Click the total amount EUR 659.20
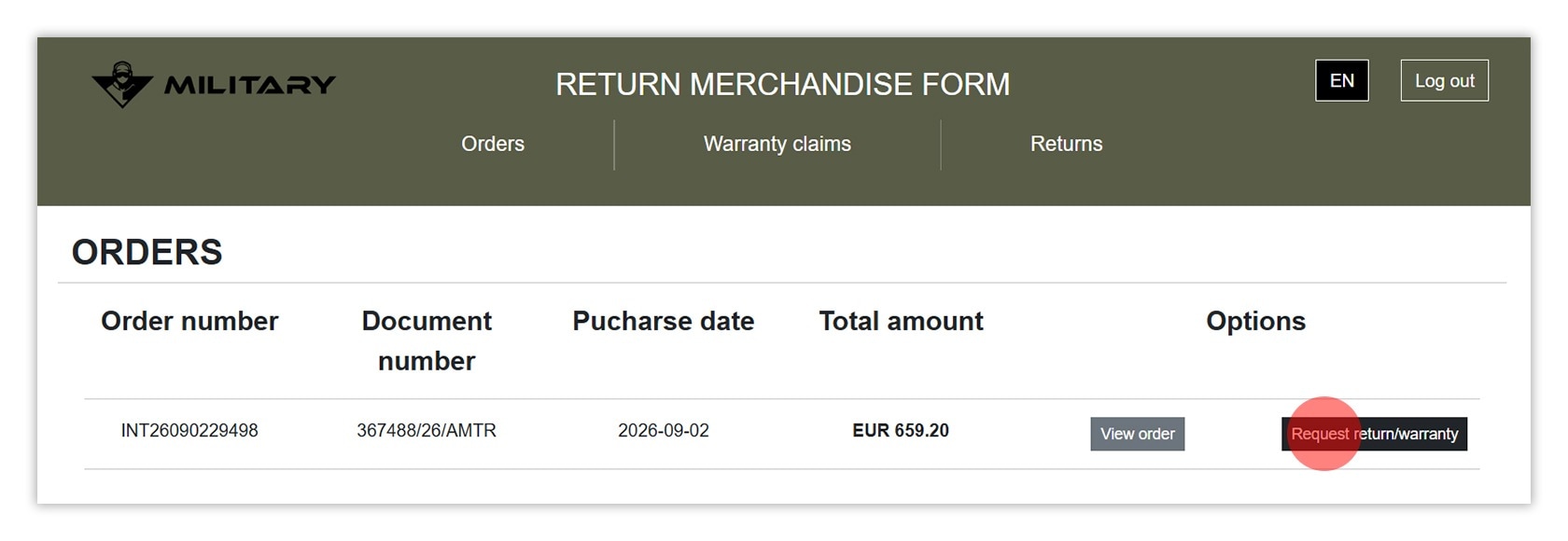The width and height of the screenshot is (1568, 541). [x=901, y=431]
